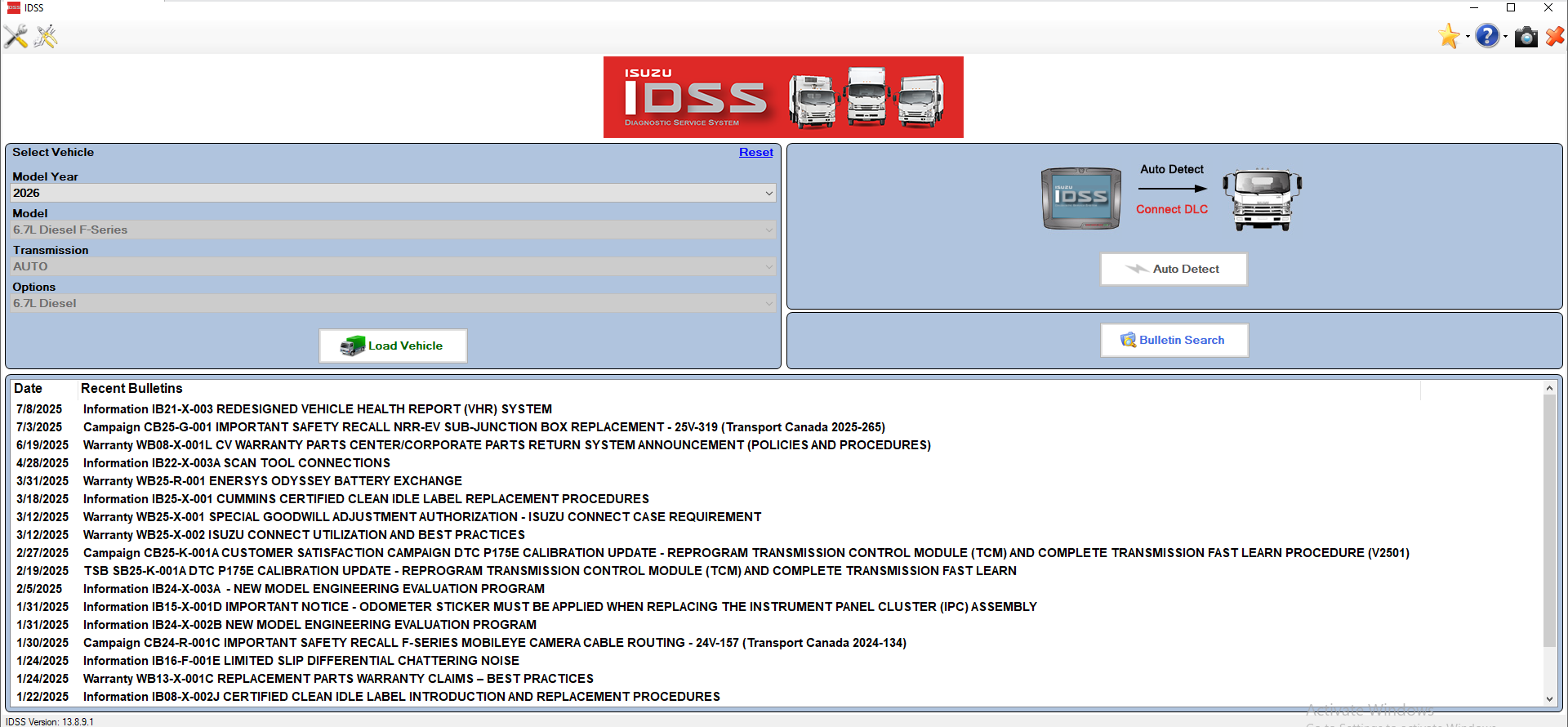Expand the help icon dropdown arrow
The height and width of the screenshot is (727, 1568).
point(1505,36)
